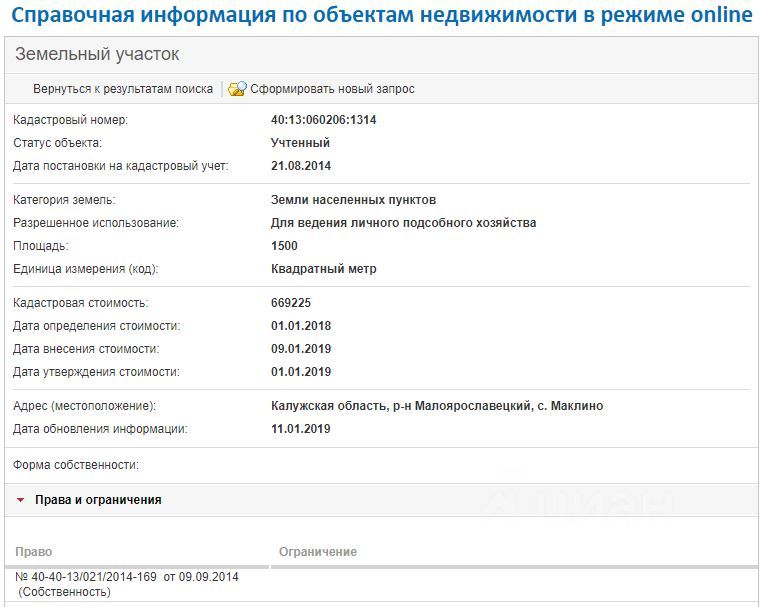Select the area value 1500
Image resolution: width=763 pixels, height=607 pixels.
284,246
